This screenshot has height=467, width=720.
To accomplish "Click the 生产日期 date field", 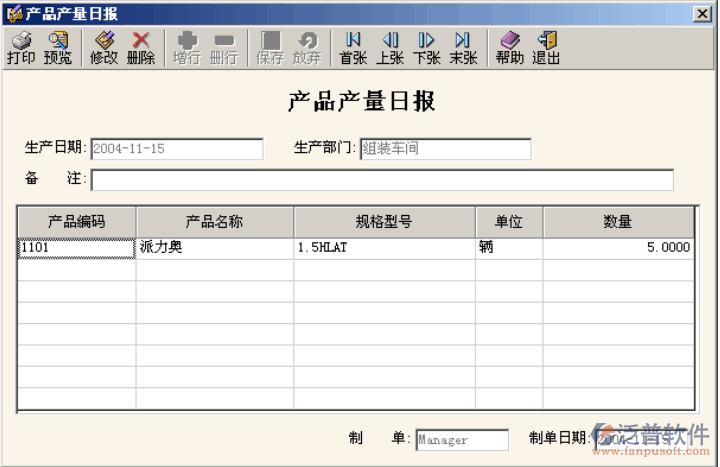I will [176, 149].
